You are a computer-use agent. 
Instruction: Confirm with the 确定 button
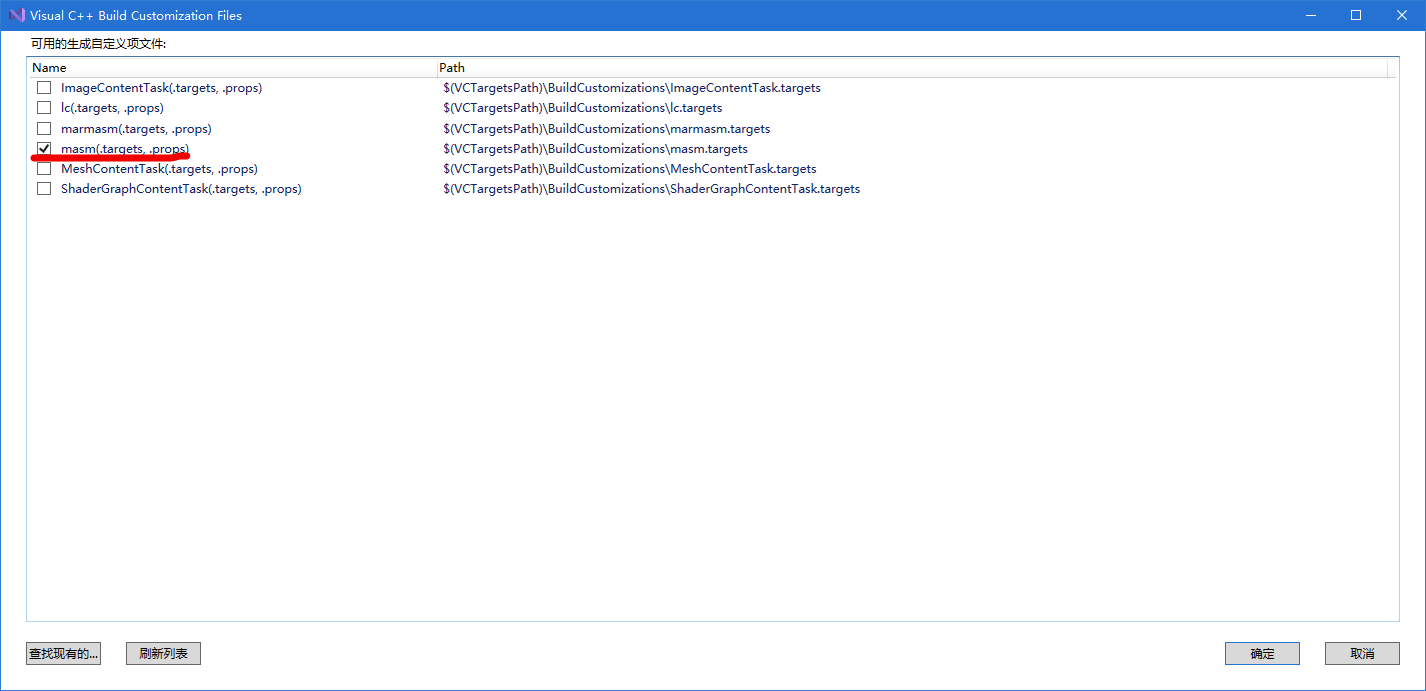(x=1262, y=653)
